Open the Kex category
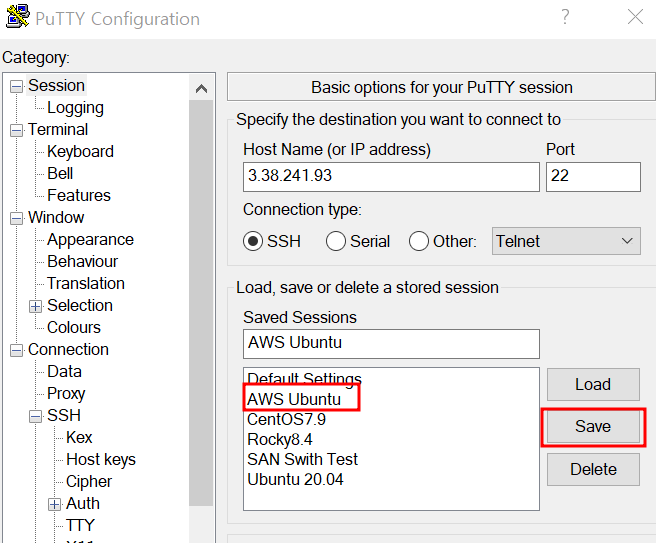This screenshot has height=543, width=656. (79, 437)
